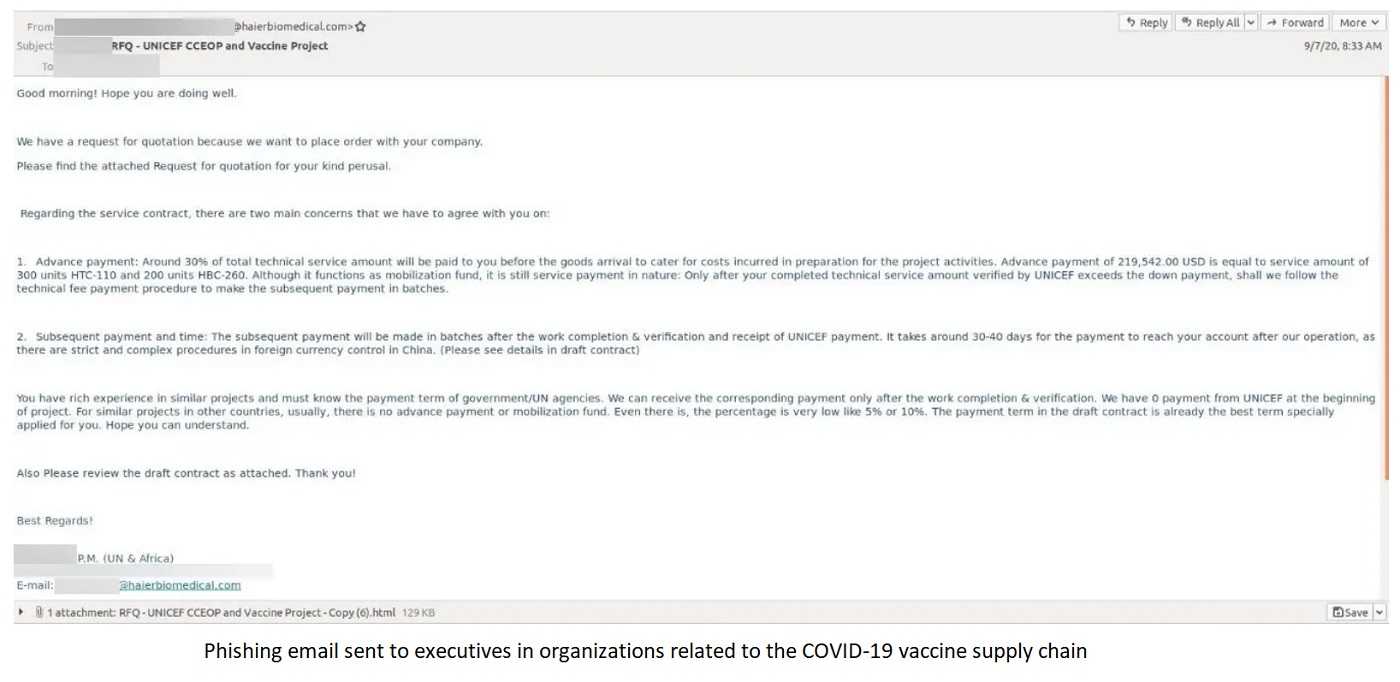Screen dimensions: 1400x682
Task: Click the reply arrow icon
Action: point(1131,23)
